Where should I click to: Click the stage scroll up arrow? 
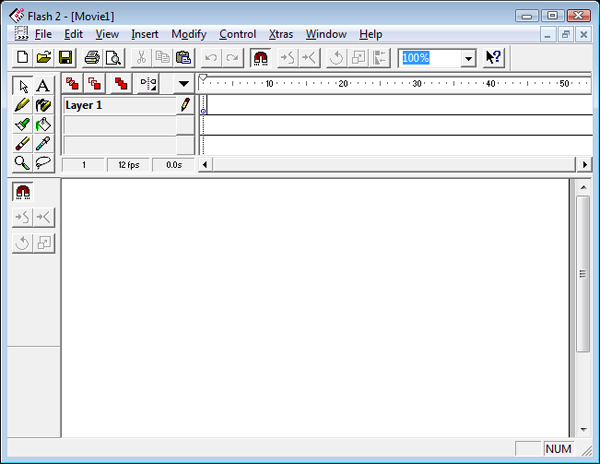click(583, 187)
